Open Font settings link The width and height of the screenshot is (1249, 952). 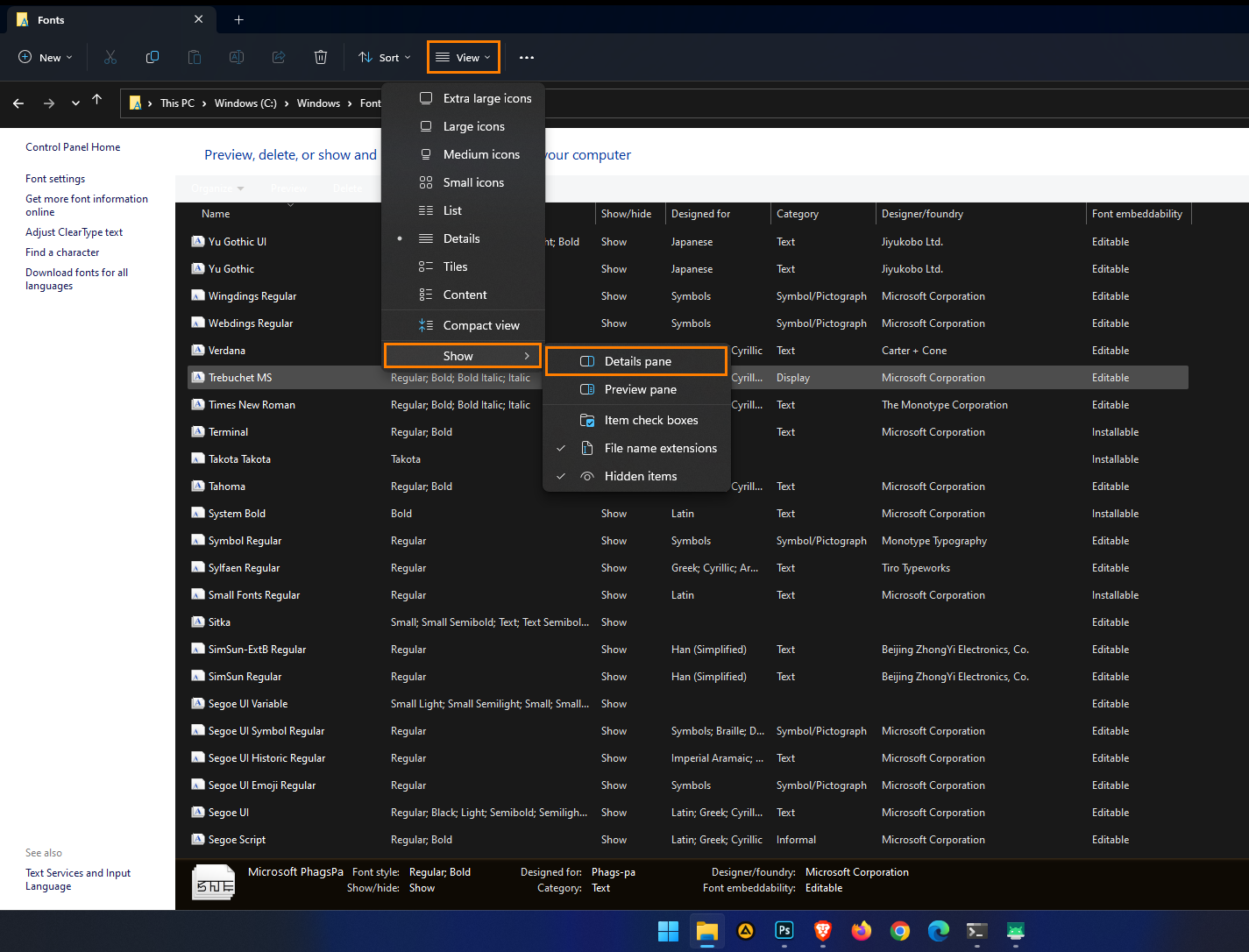coord(55,179)
